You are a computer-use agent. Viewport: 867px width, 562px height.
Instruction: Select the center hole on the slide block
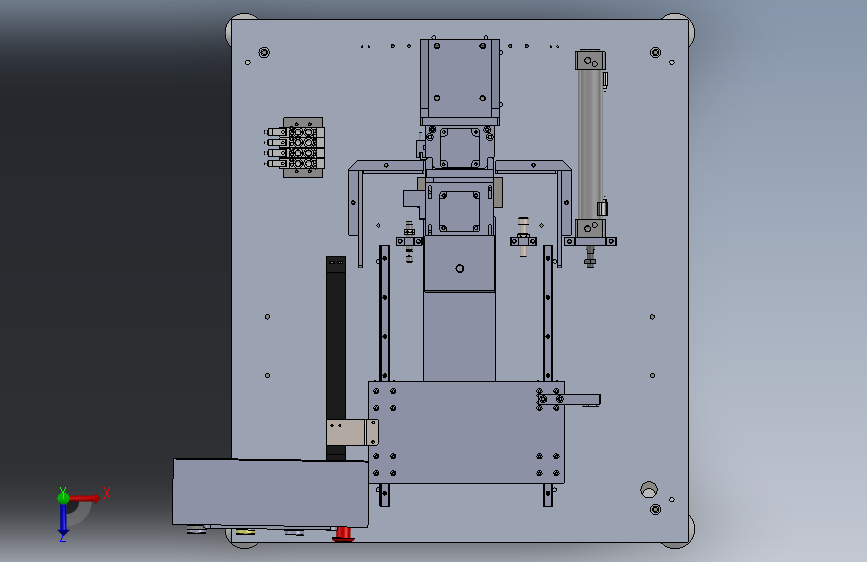459,269
